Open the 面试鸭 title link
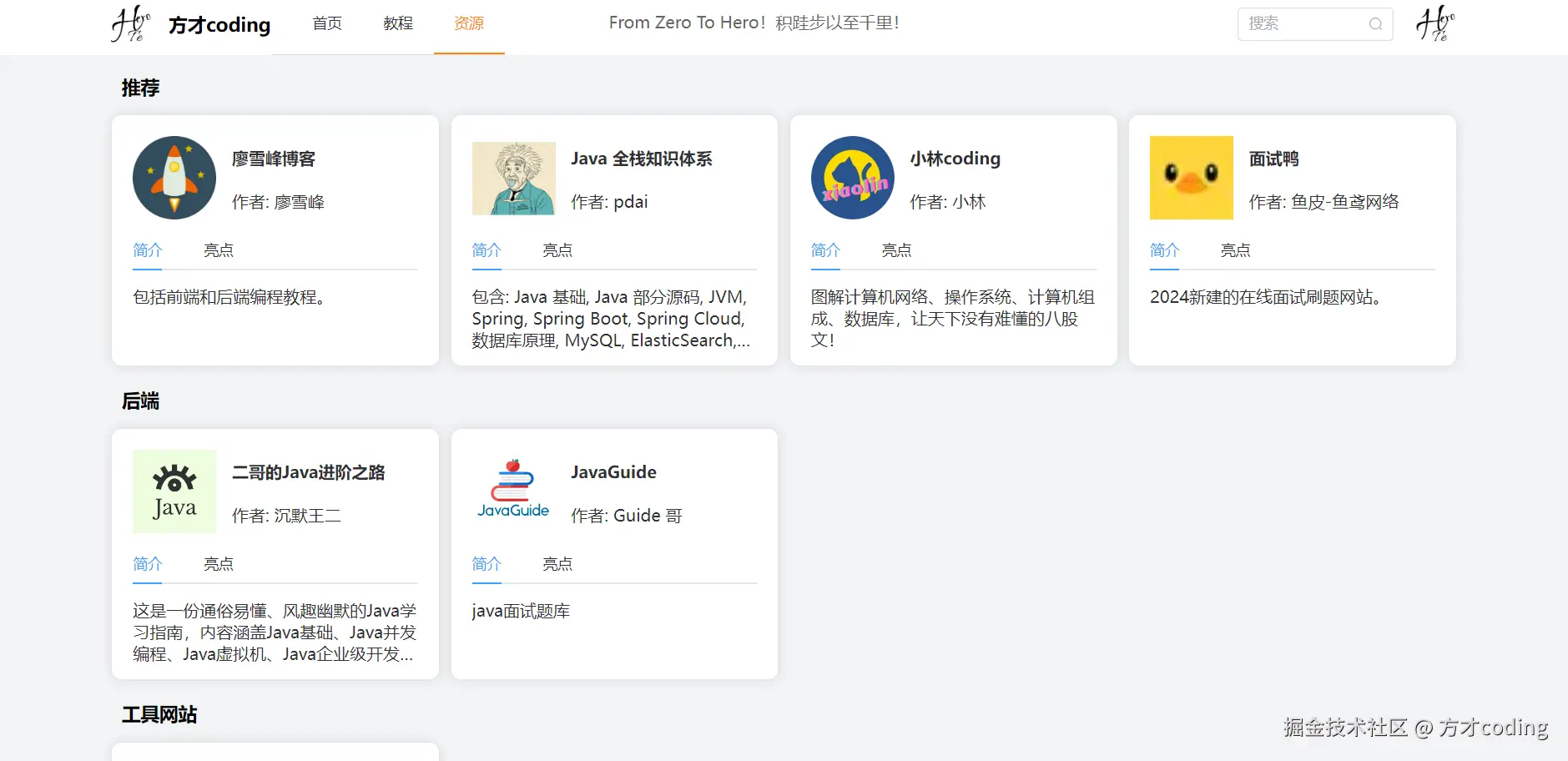The height and width of the screenshot is (761, 1568). coord(1274,159)
